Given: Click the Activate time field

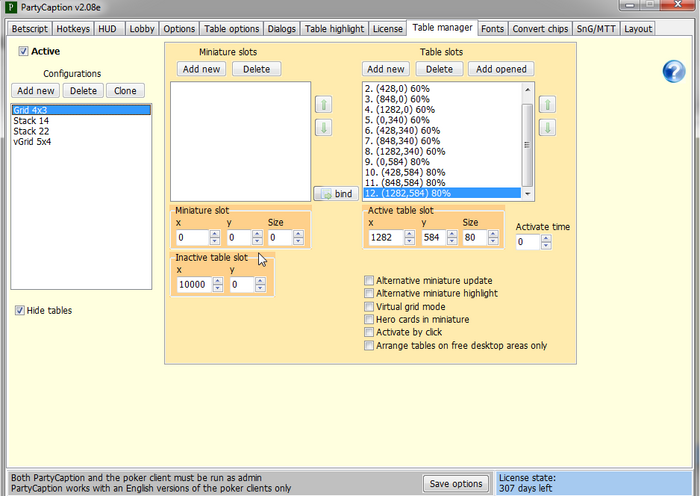Looking at the screenshot, I should click(529, 242).
